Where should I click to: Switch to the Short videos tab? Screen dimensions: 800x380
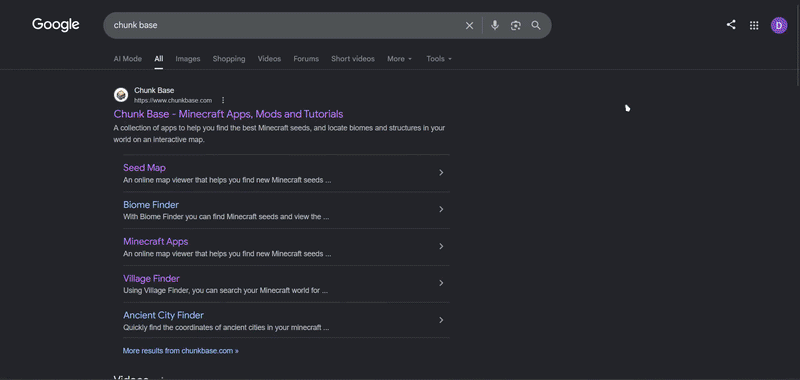click(x=353, y=59)
